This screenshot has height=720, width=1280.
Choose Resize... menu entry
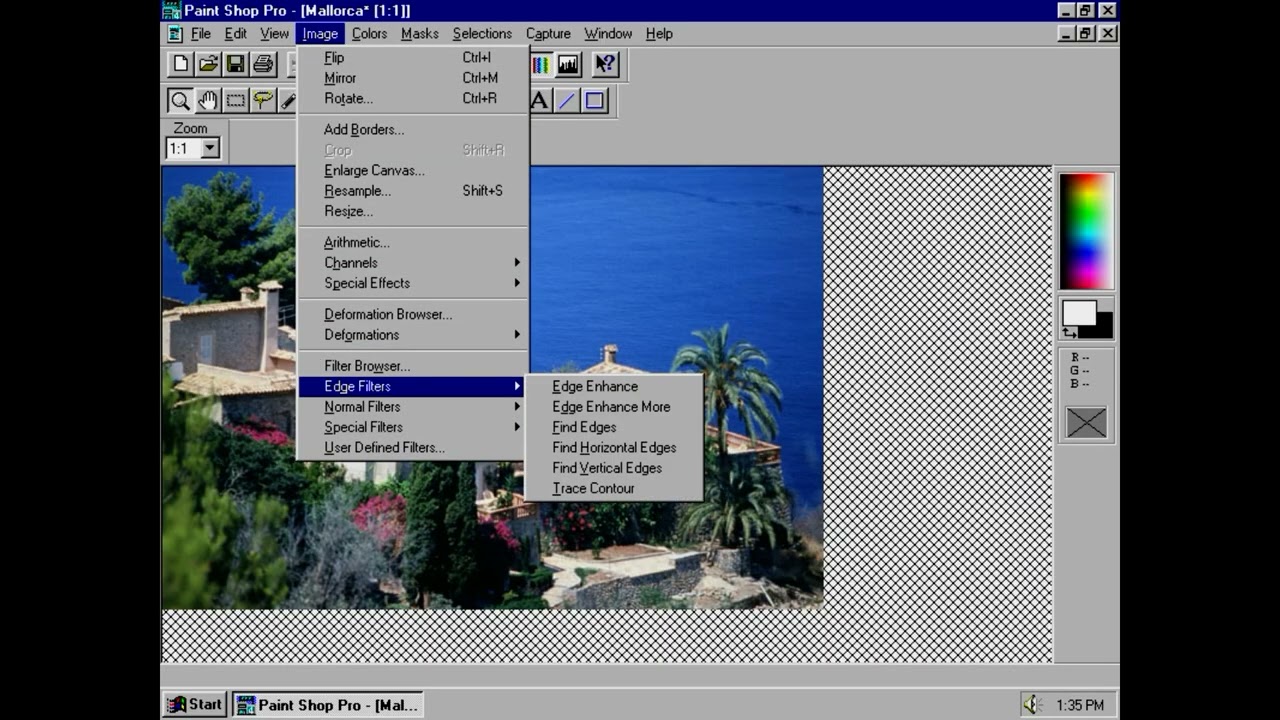[x=413, y=211]
